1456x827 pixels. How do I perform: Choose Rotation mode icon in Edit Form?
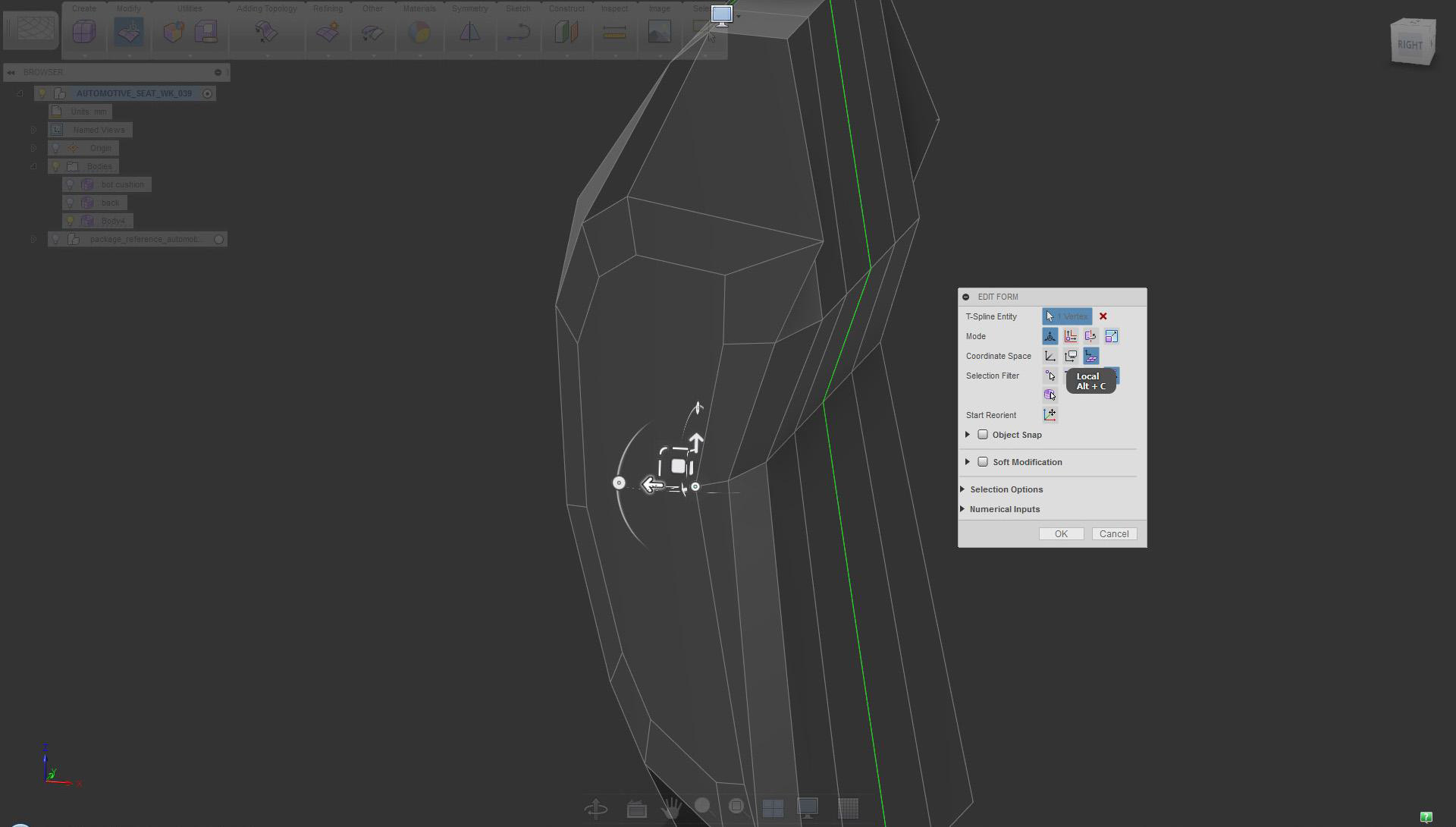1091,336
